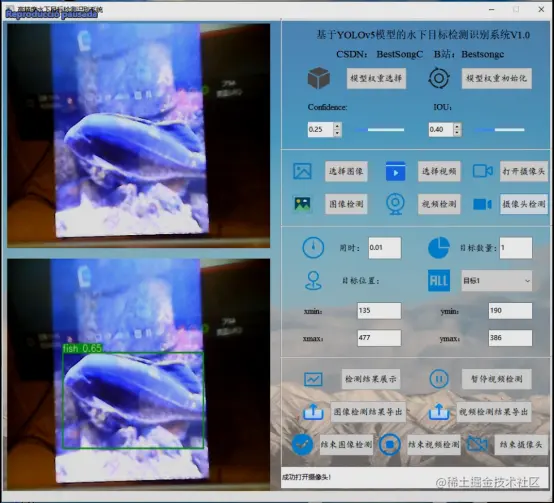Image resolution: width=554 pixels, height=503 pixels.
Task: Click the Confidence slider track
Action: [379, 130]
